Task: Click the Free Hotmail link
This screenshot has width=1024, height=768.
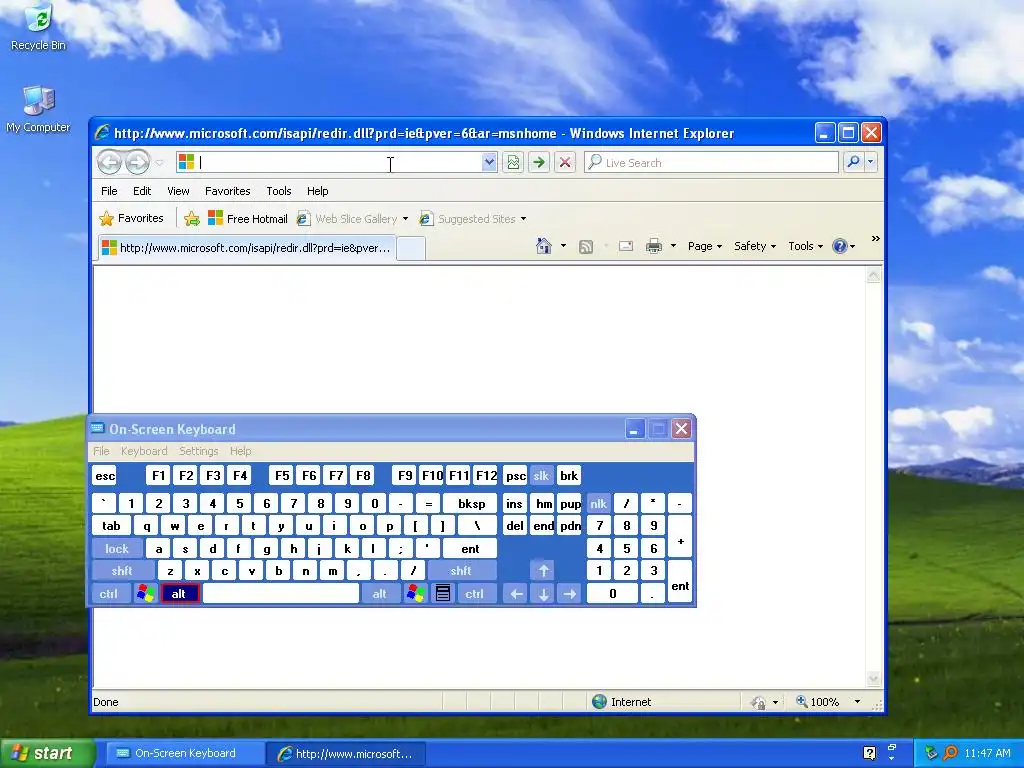Action: (248, 219)
